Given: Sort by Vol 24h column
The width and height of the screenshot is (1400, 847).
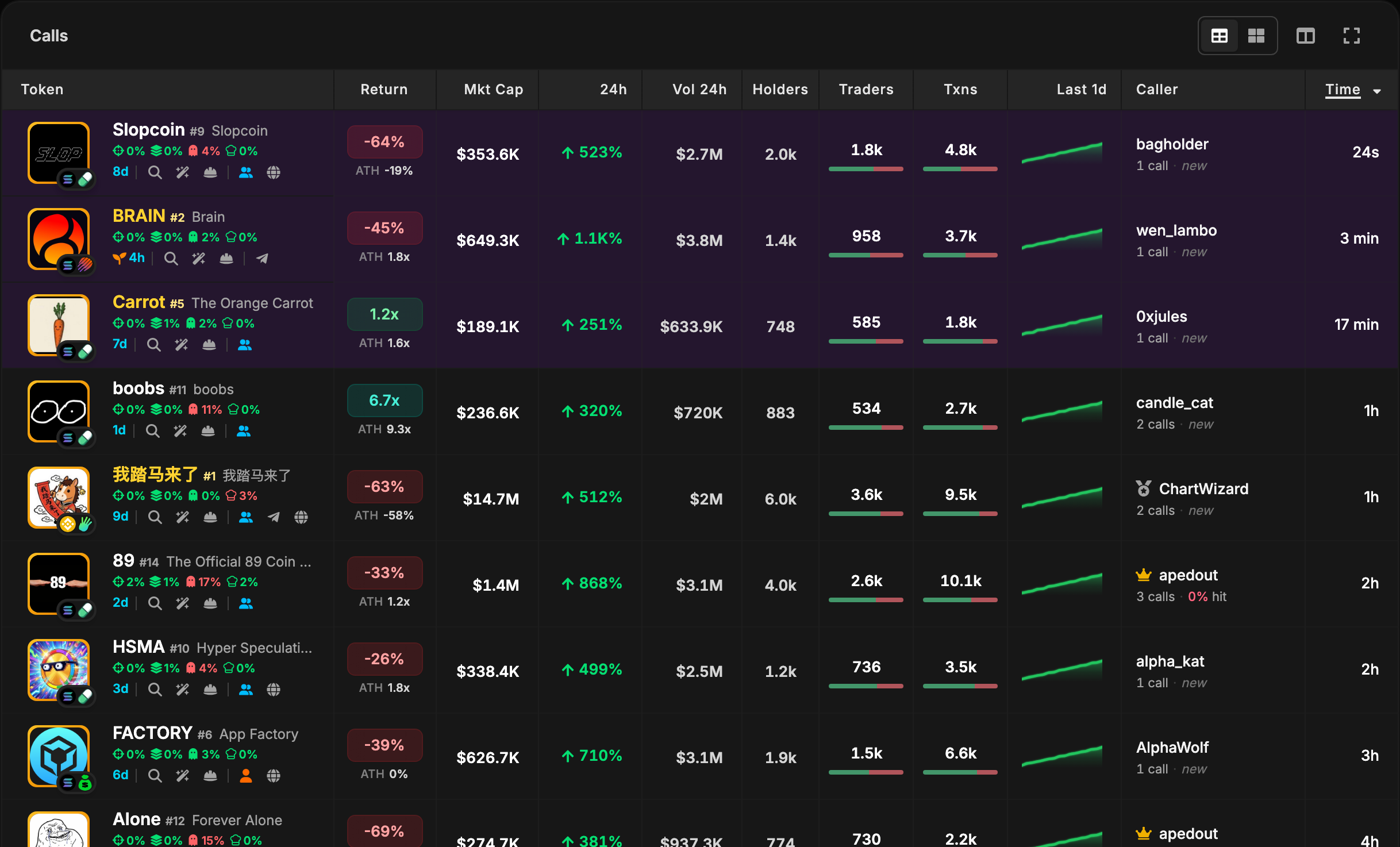Looking at the screenshot, I should (699, 90).
